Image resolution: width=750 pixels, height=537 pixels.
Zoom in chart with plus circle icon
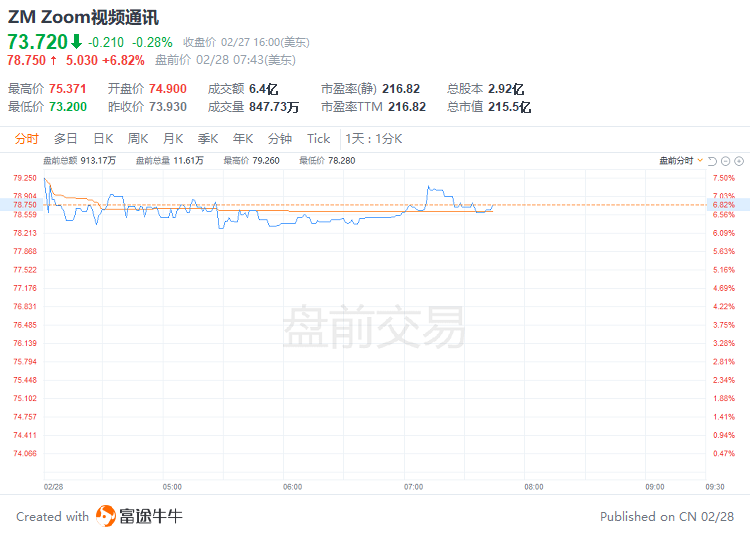click(739, 161)
